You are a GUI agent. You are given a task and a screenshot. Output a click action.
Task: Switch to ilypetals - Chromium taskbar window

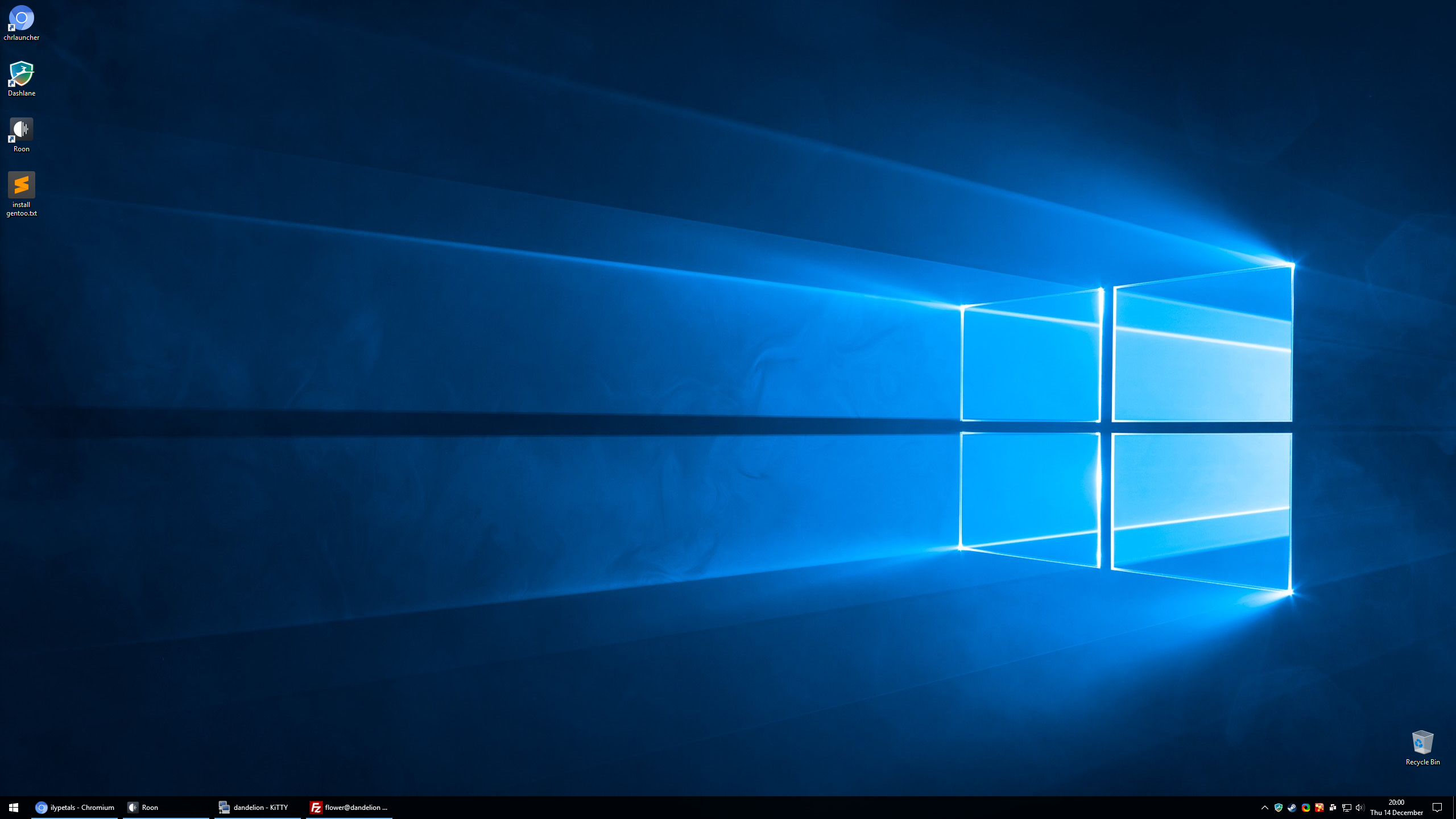[75, 808]
